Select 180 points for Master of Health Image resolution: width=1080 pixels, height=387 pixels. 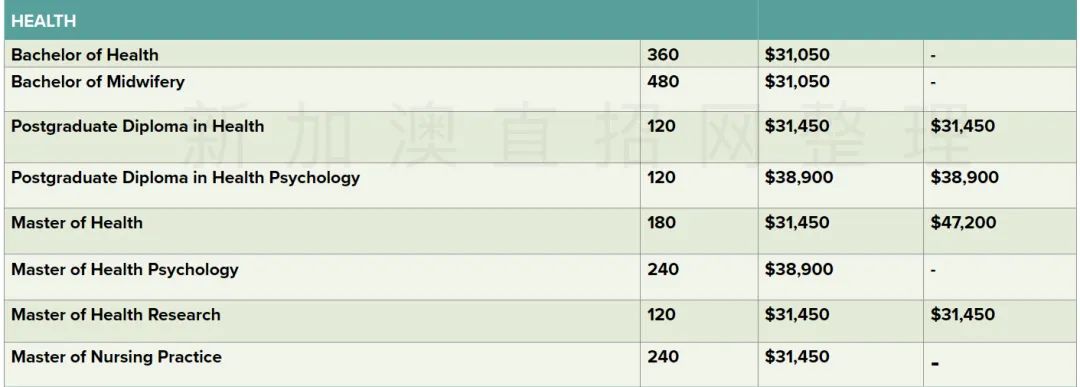(x=661, y=223)
